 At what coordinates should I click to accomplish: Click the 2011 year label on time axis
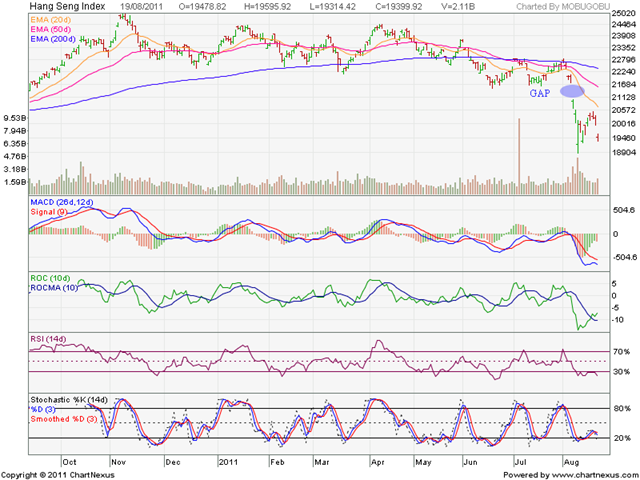point(229,462)
